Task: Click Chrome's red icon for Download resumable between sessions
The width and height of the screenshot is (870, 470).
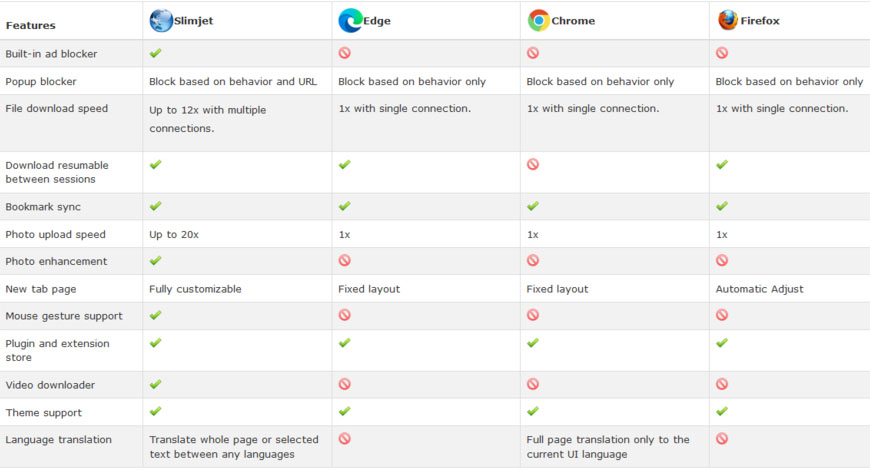Action: pyautogui.click(x=533, y=164)
